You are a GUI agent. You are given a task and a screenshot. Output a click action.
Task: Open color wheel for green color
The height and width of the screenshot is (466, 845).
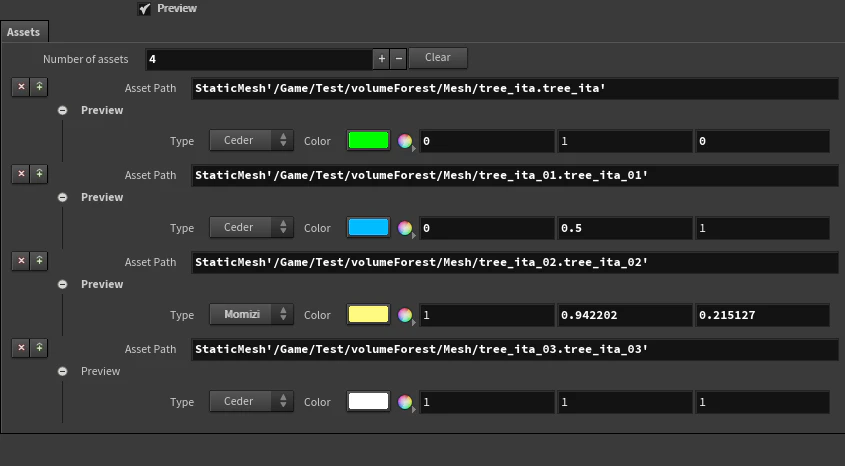(x=405, y=141)
